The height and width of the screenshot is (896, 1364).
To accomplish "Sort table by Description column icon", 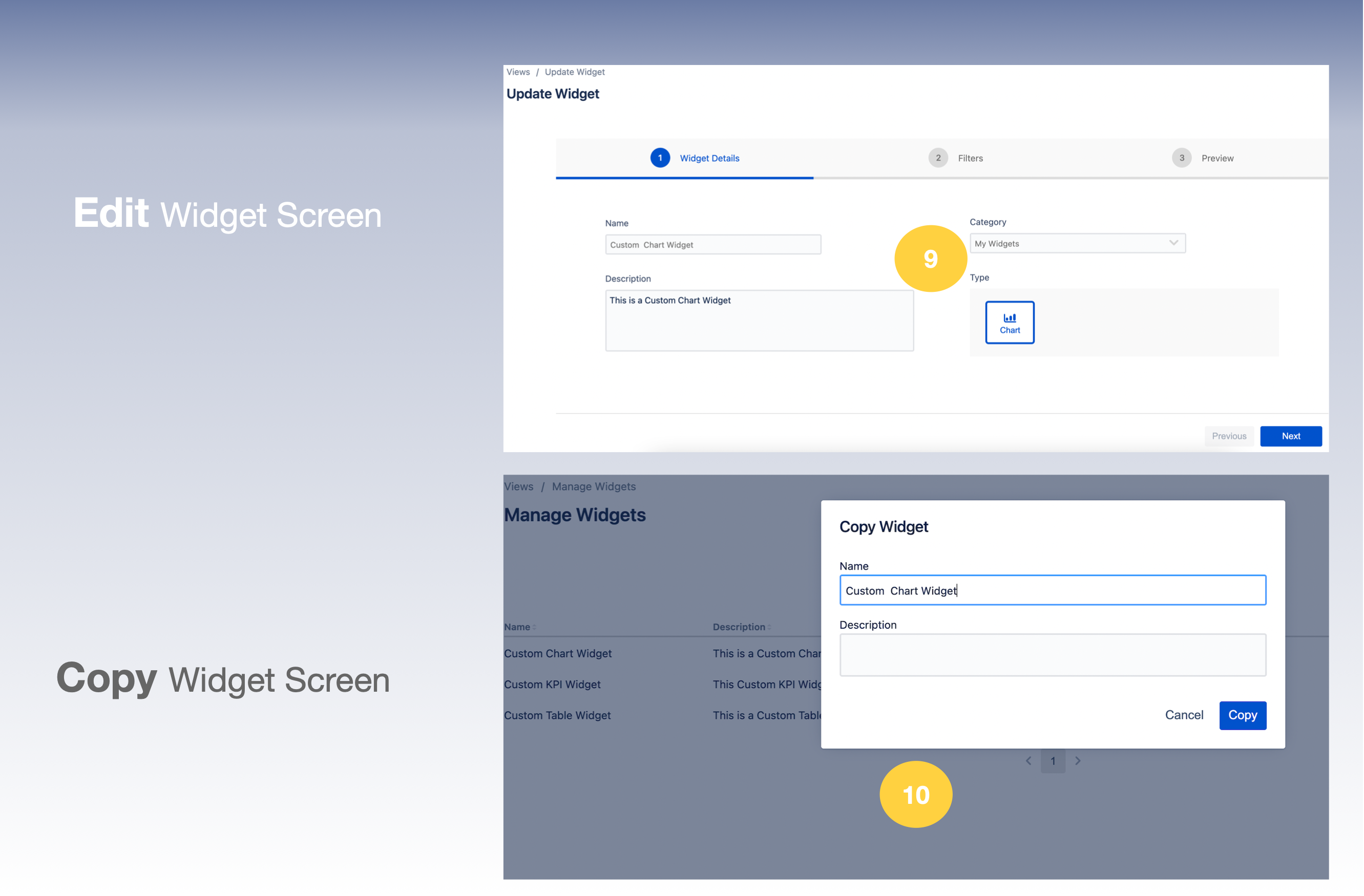I will tap(769, 627).
